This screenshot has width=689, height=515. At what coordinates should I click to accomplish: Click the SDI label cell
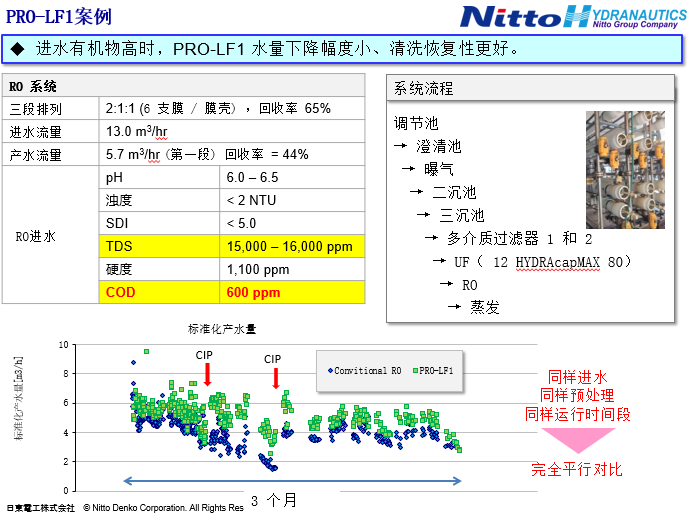click(159, 223)
